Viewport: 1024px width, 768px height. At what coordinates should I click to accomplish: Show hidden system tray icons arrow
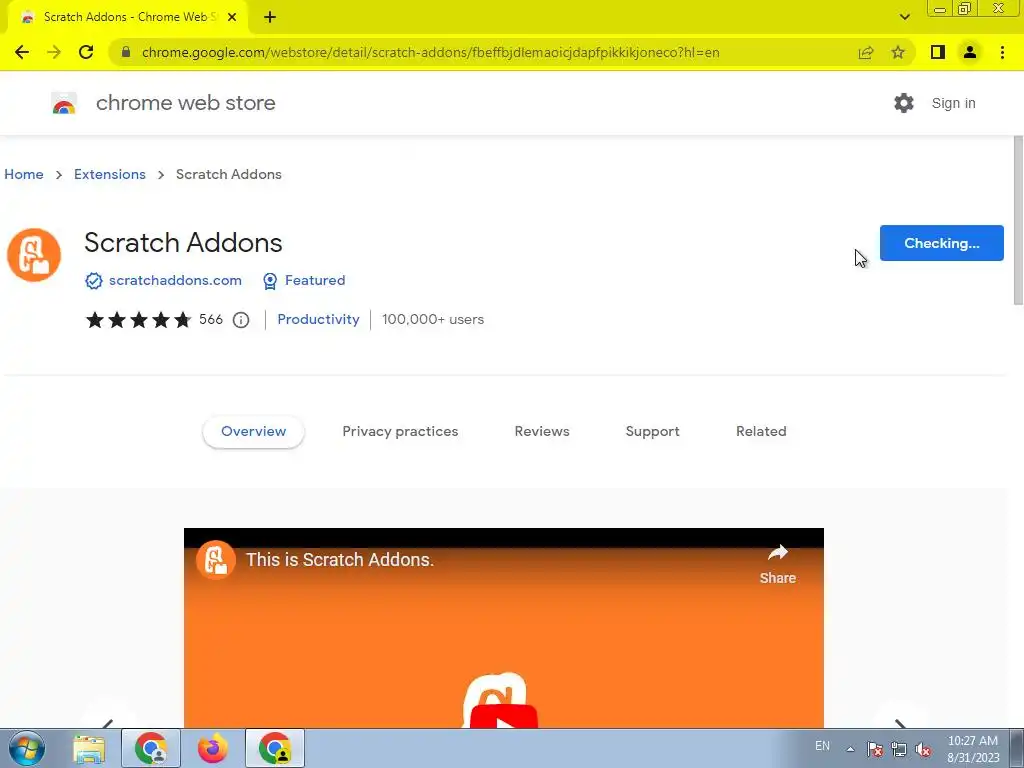850,749
